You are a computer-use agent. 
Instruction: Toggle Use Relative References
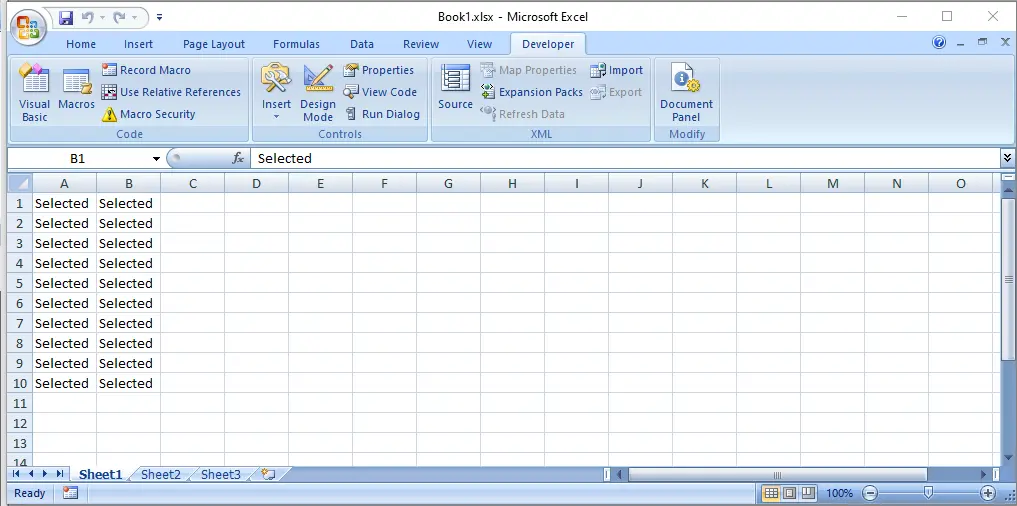coord(171,92)
